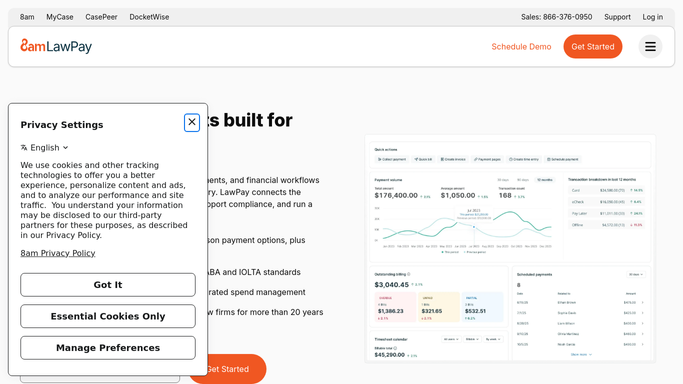Open the hamburger navigation menu
This screenshot has height=384, width=683.
650,47
